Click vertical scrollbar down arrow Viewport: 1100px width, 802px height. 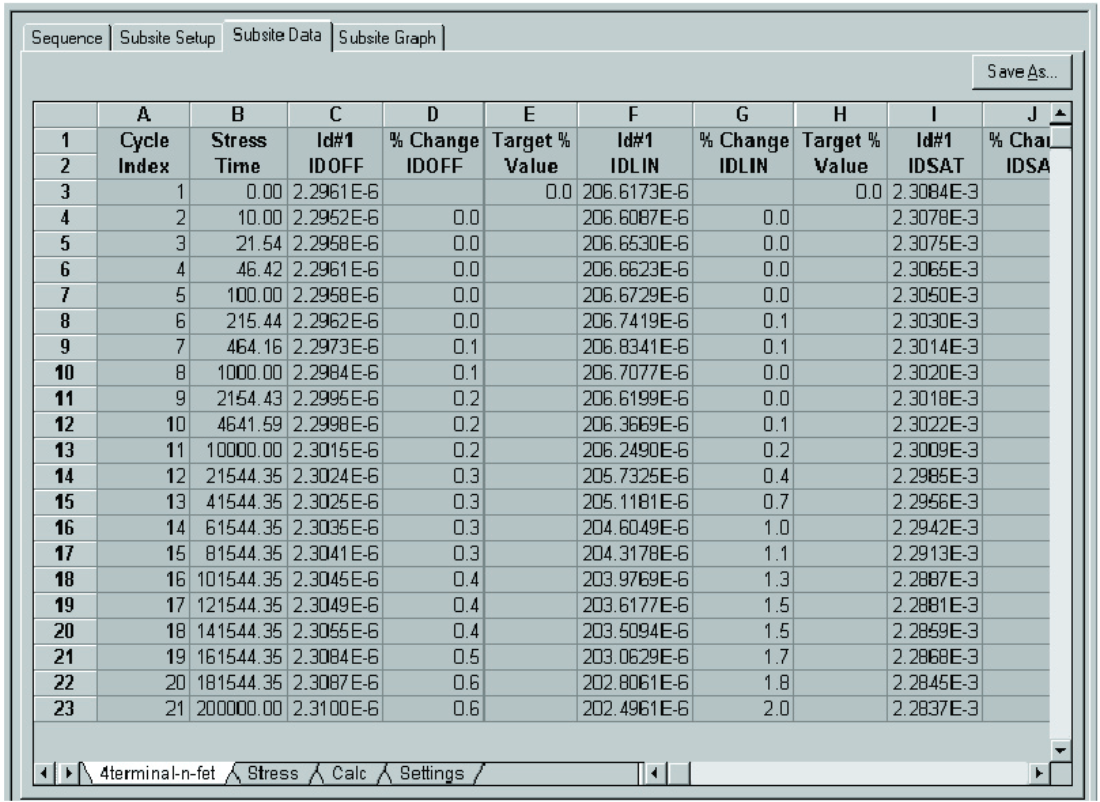(1060, 751)
